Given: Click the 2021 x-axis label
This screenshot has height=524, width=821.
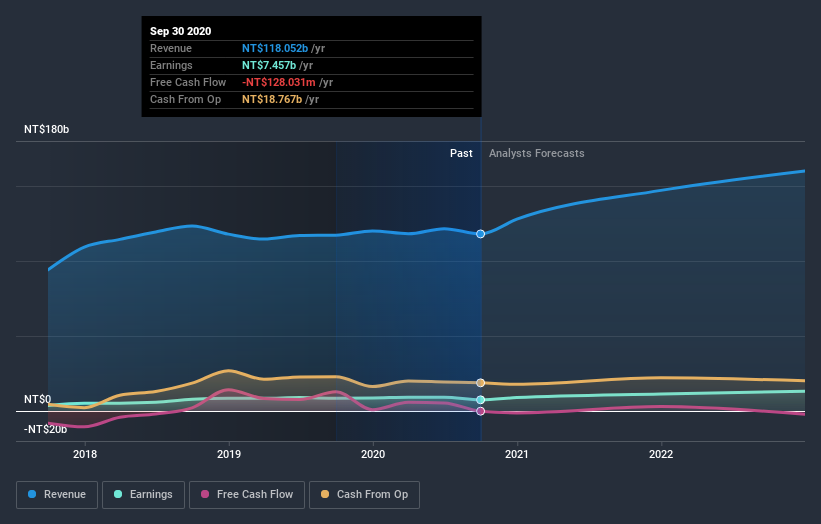Looking at the screenshot, I should [x=517, y=454].
